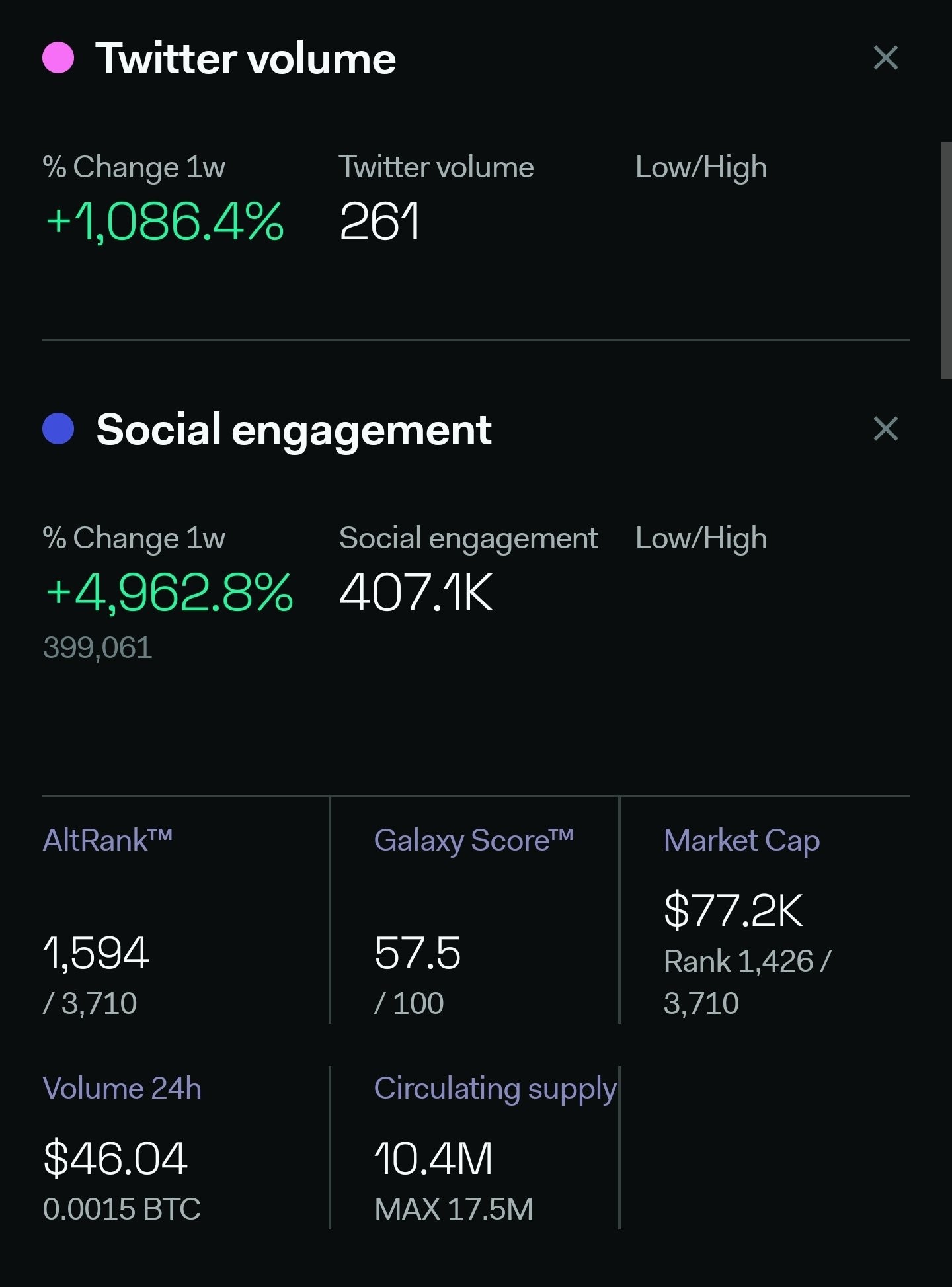Select the Twitter volume heading

(246, 58)
